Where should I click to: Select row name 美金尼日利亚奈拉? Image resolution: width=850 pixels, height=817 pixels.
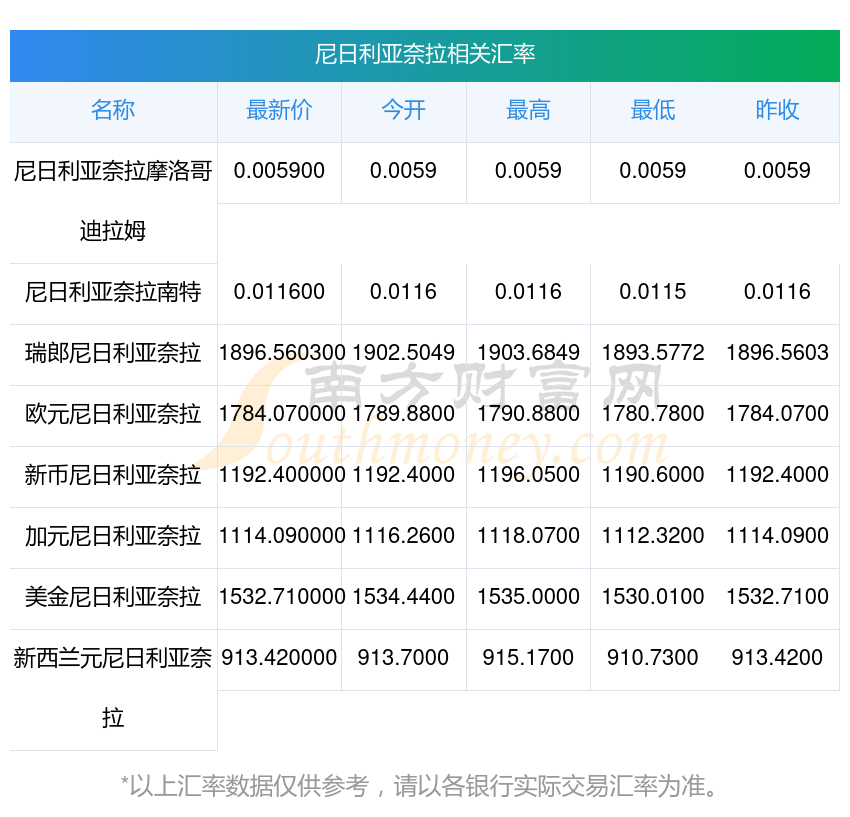[113, 597]
